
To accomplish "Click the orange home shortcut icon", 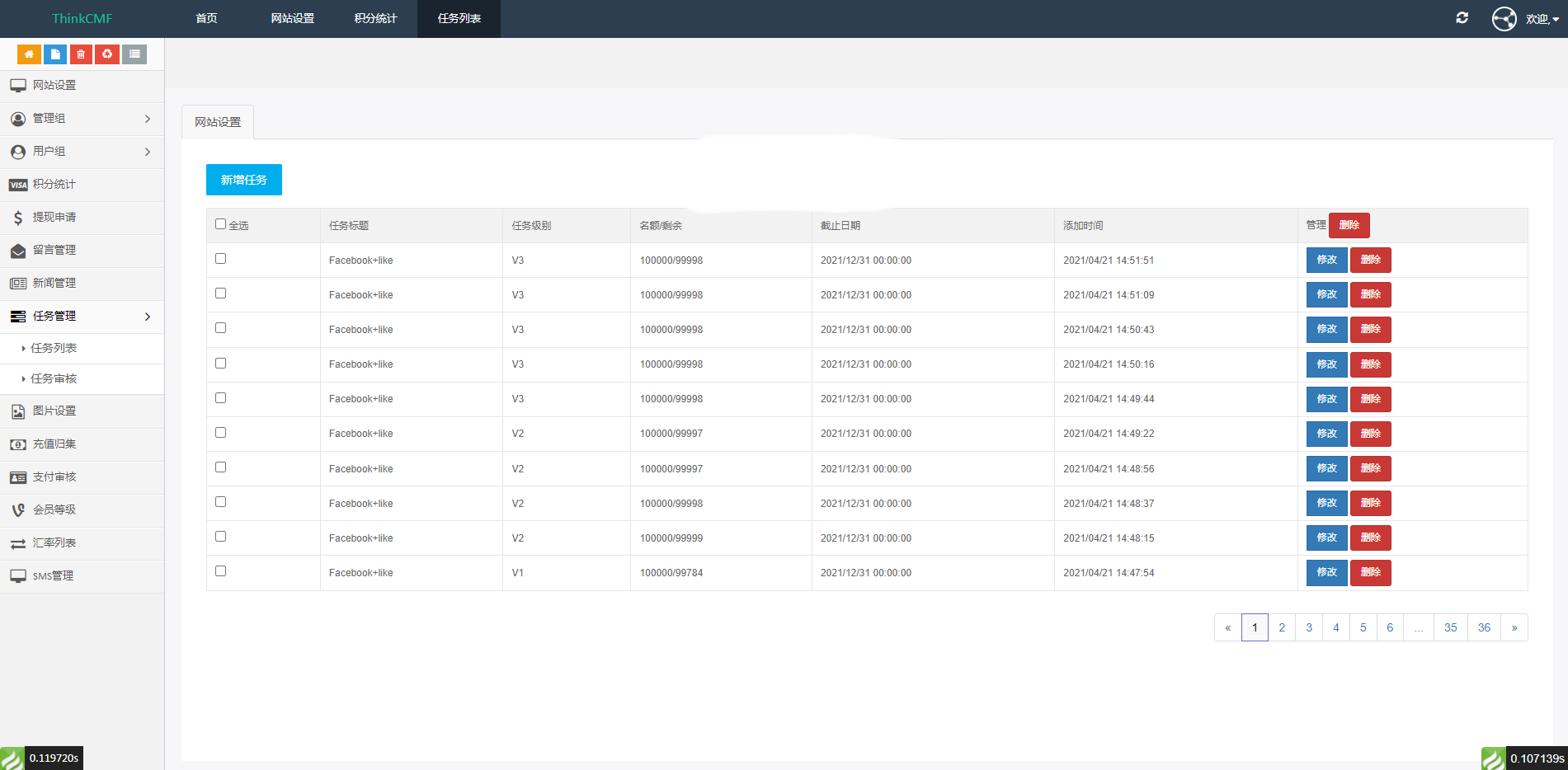I will click(x=29, y=54).
